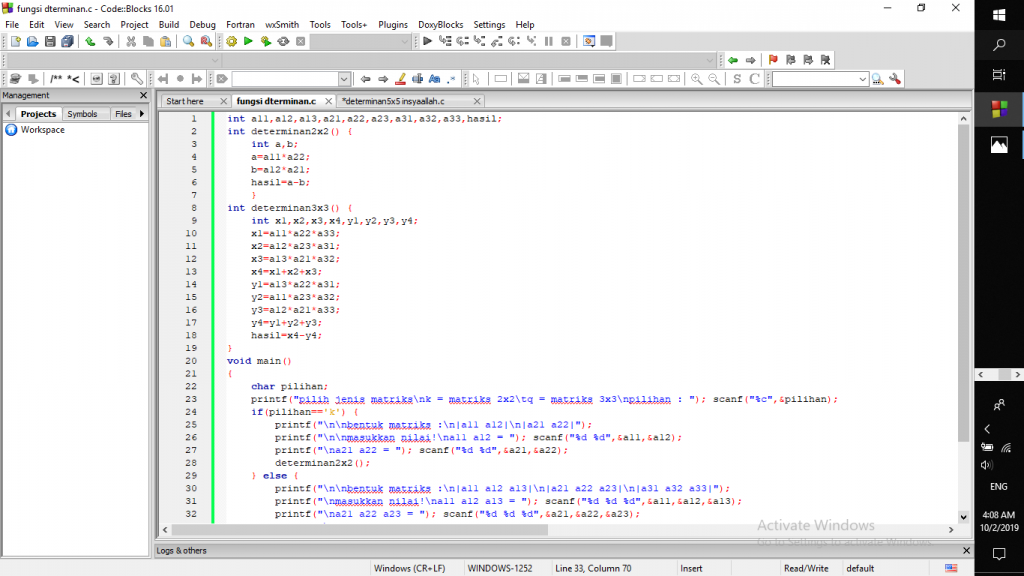Image resolution: width=1024 pixels, height=576 pixels.
Task: Click the Save file floppy icon
Action: click(x=50, y=42)
